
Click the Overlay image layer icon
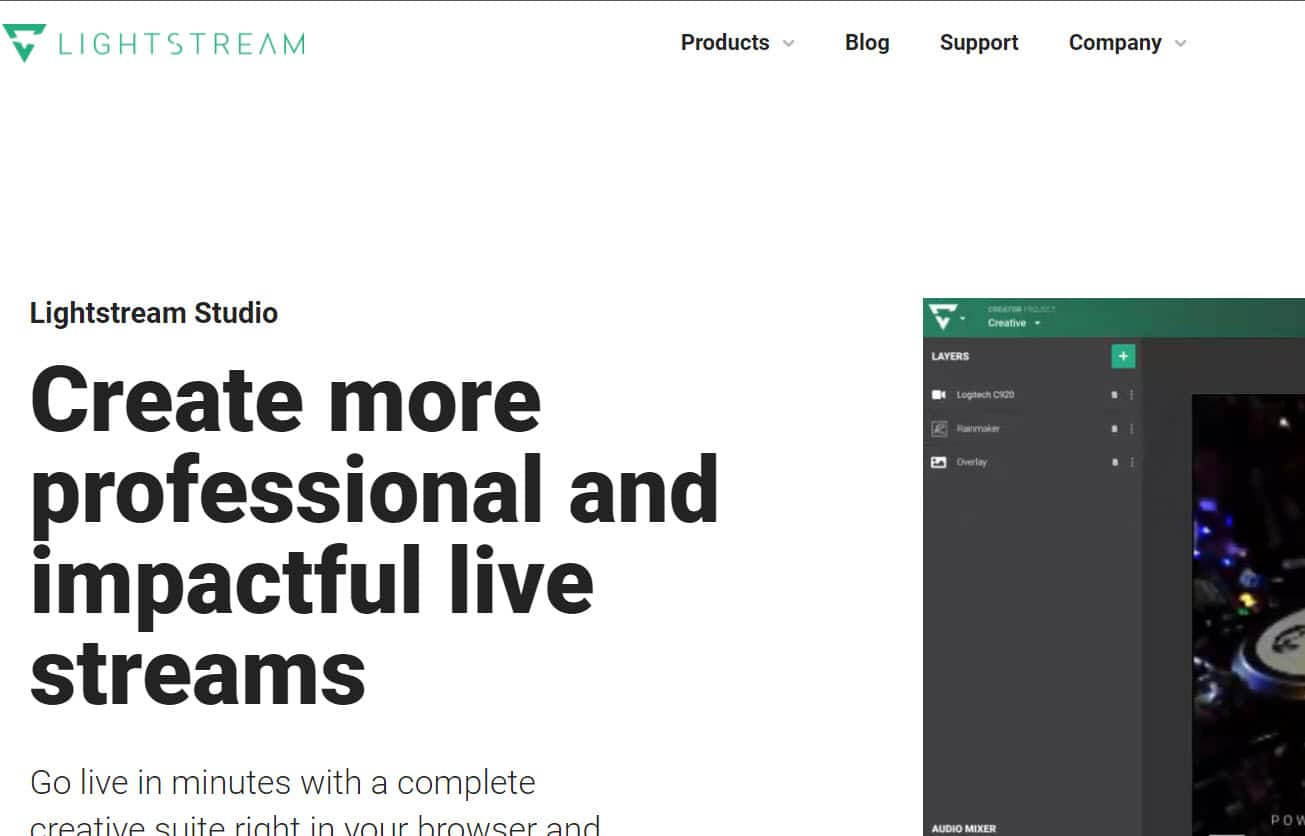pyautogui.click(x=939, y=462)
